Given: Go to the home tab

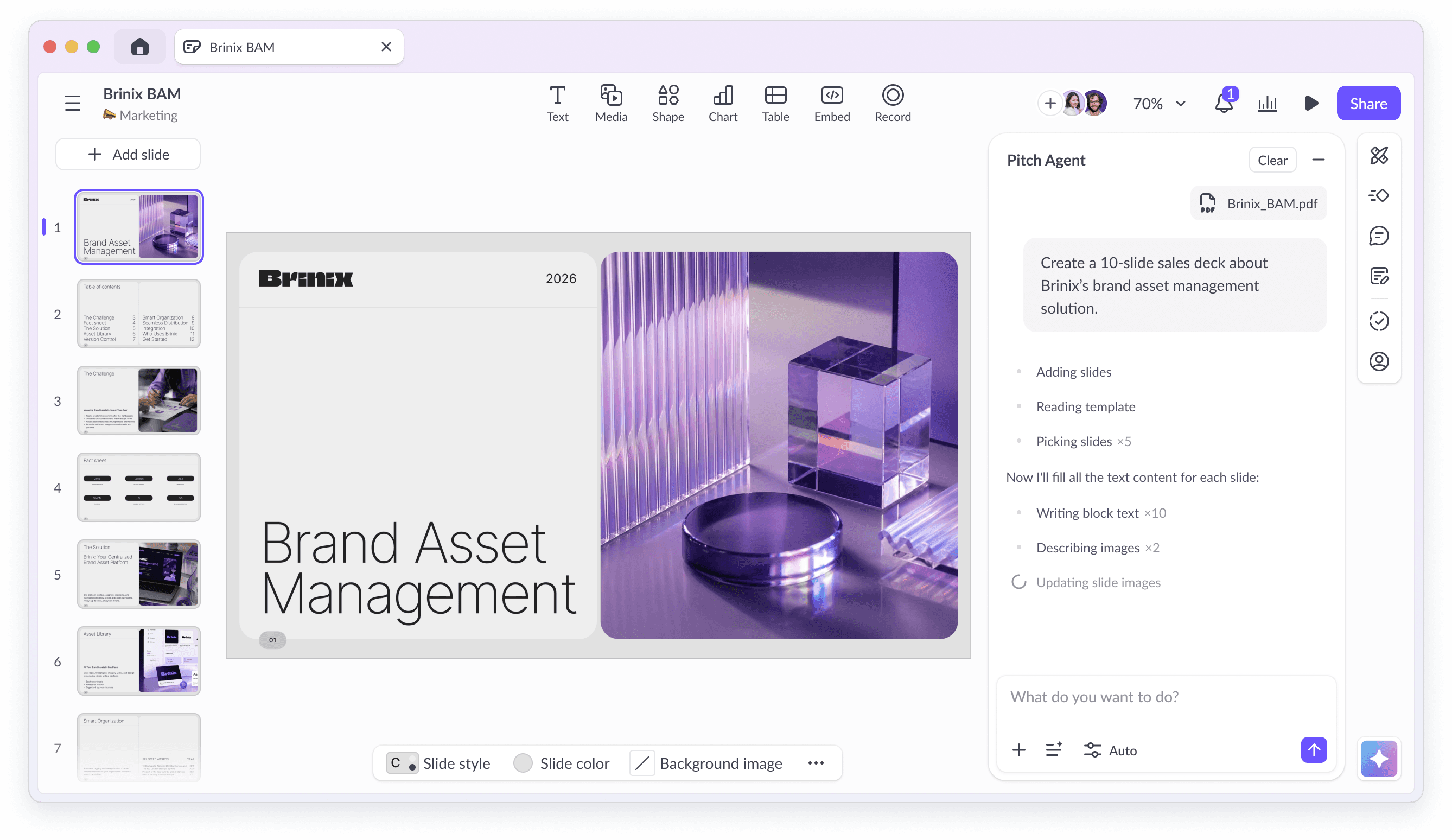Looking at the screenshot, I should 139,47.
